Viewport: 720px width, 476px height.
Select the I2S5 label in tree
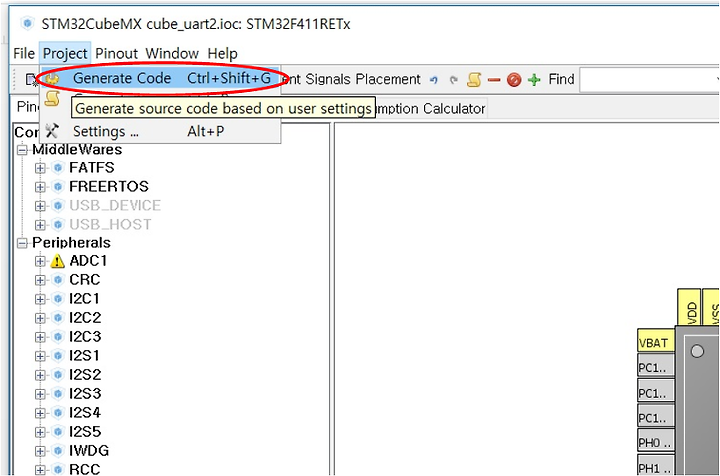tap(85, 432)
